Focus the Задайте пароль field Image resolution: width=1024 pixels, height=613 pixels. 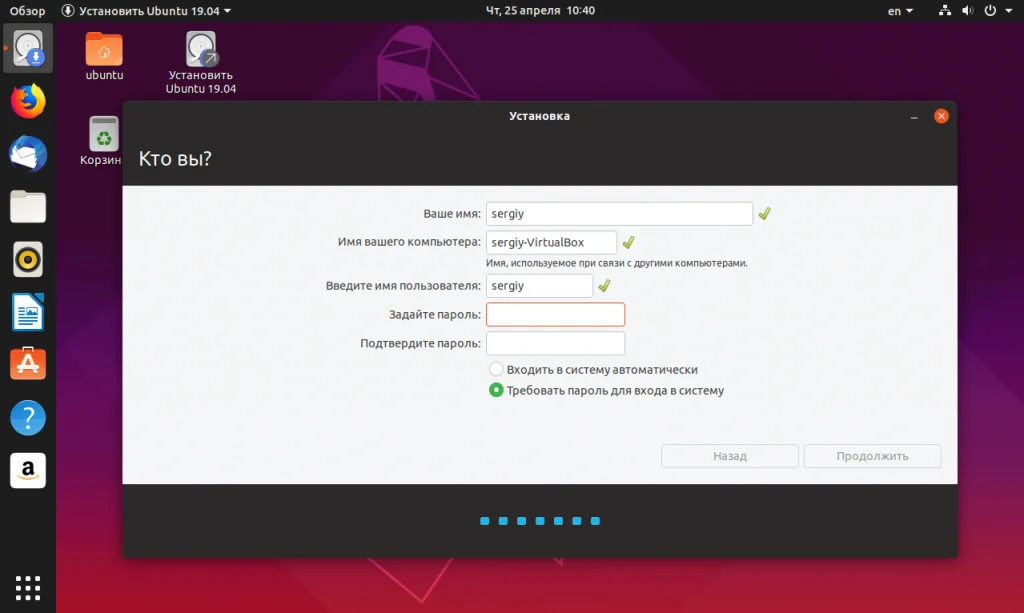[x=555, y=315]
